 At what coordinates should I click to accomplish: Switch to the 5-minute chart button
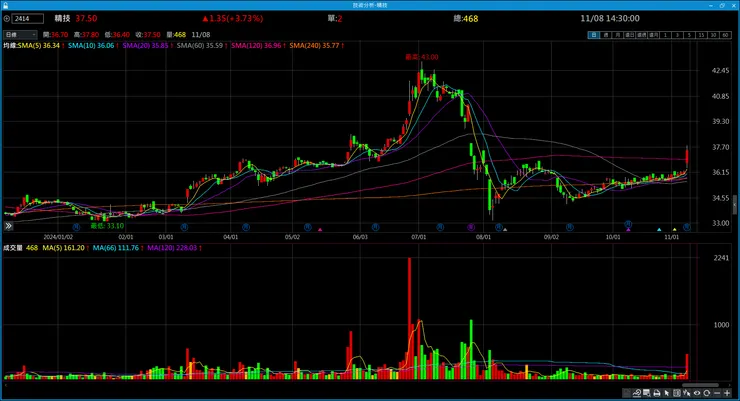tap(690, 35)
